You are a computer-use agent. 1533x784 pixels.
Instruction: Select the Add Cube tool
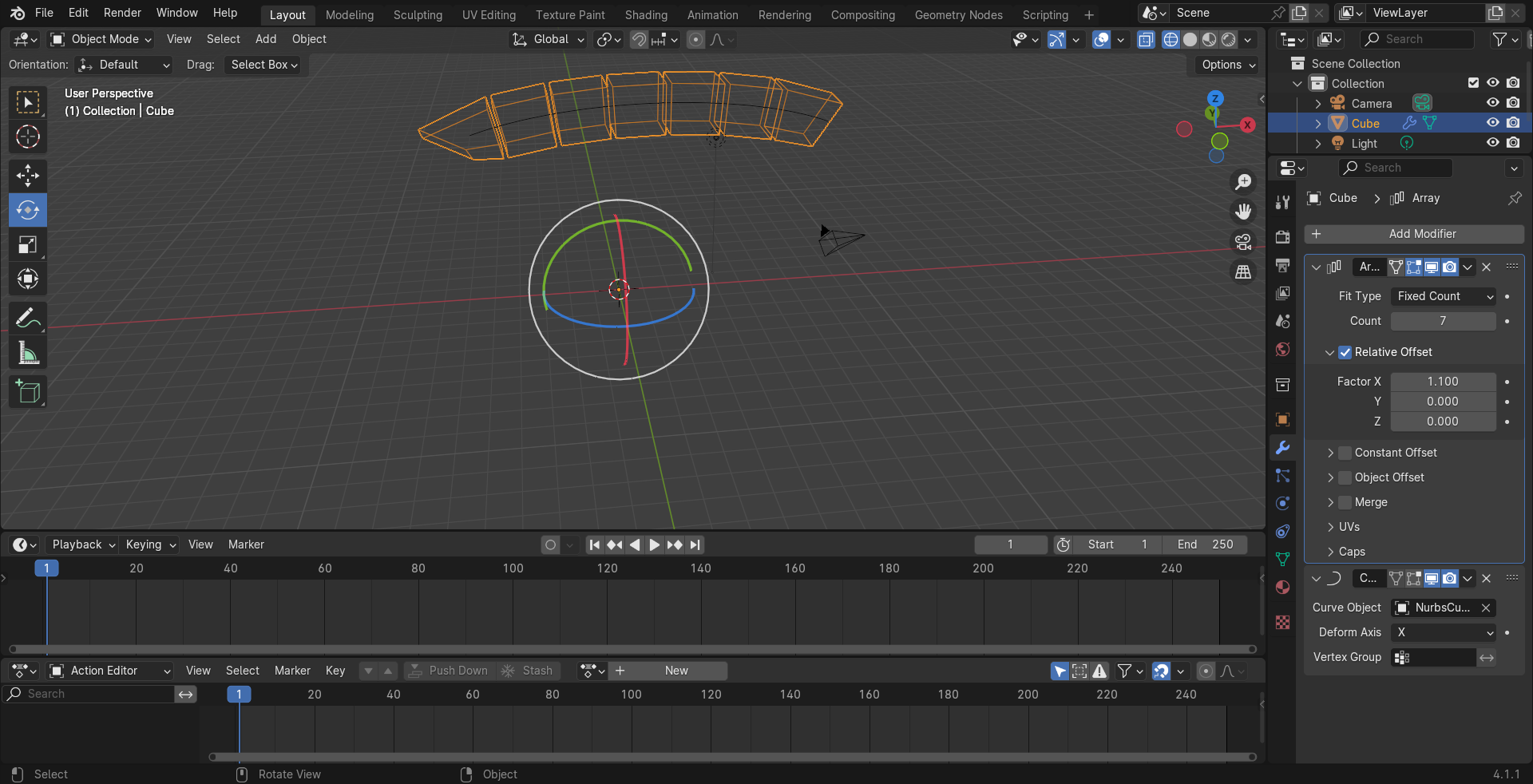[x=28, y=392]
